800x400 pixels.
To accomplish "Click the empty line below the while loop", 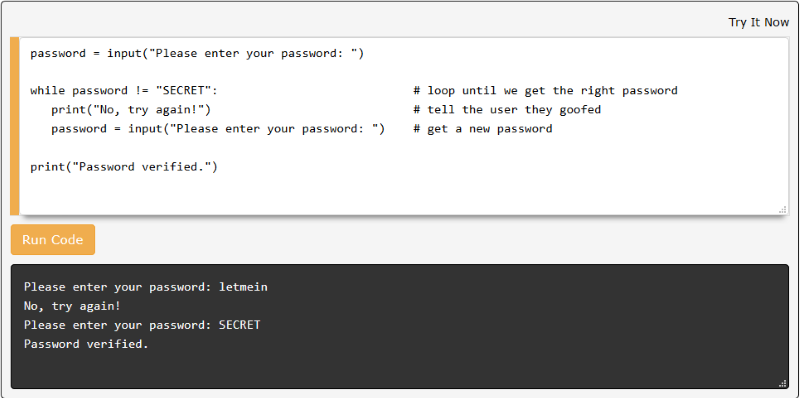I will tap(300, 147).
